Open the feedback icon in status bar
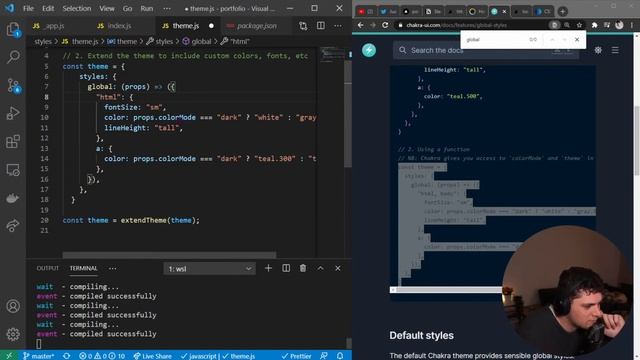 pyautogui.click(x=324, y=356)
